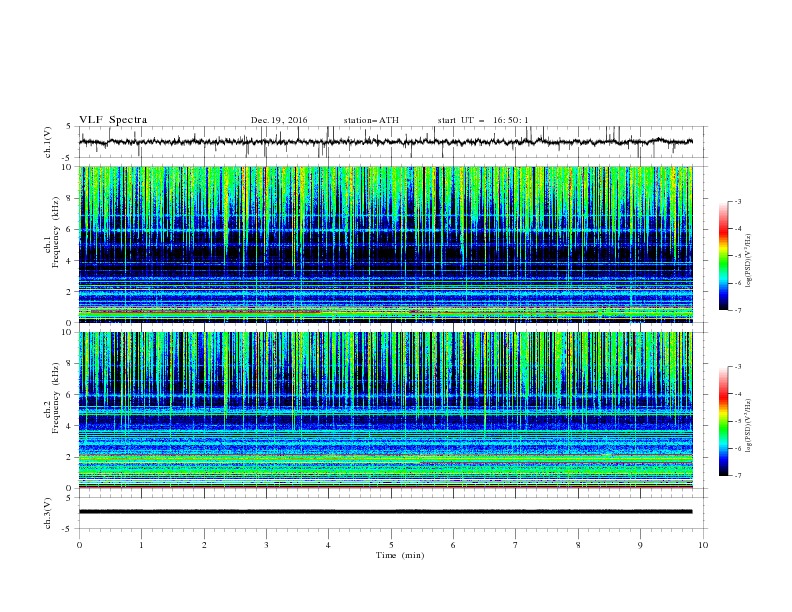This screenshot has height=612, width=792.
Task: Click time axis tick label "2"
Action: click(204, 545)
